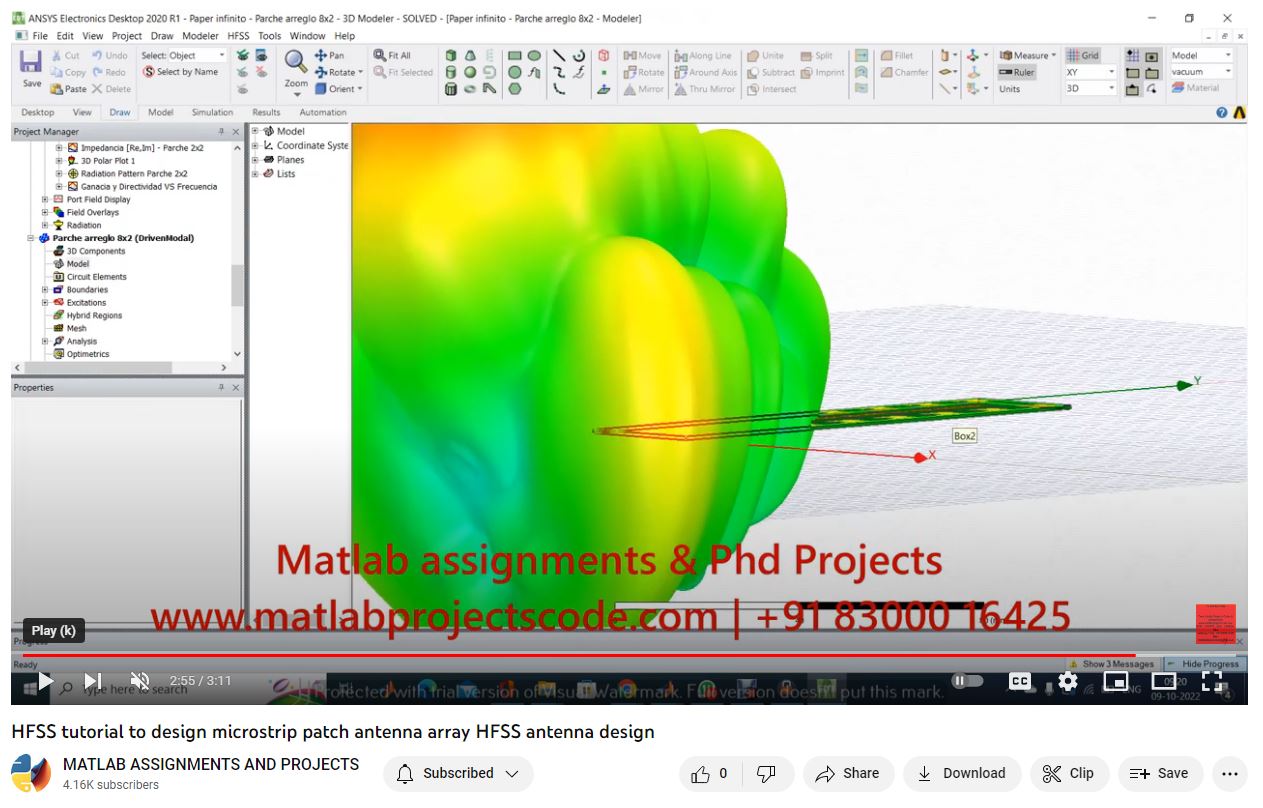The width and height of the screenshot is (1263, 808).
Task: Click the Save icon in HFSS ribbon
Action: [31, 64]
